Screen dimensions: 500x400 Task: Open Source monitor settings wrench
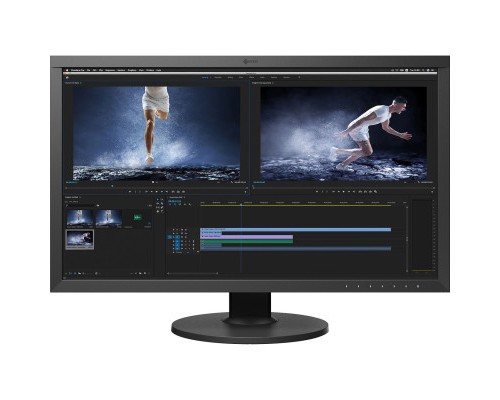(232, 182)
